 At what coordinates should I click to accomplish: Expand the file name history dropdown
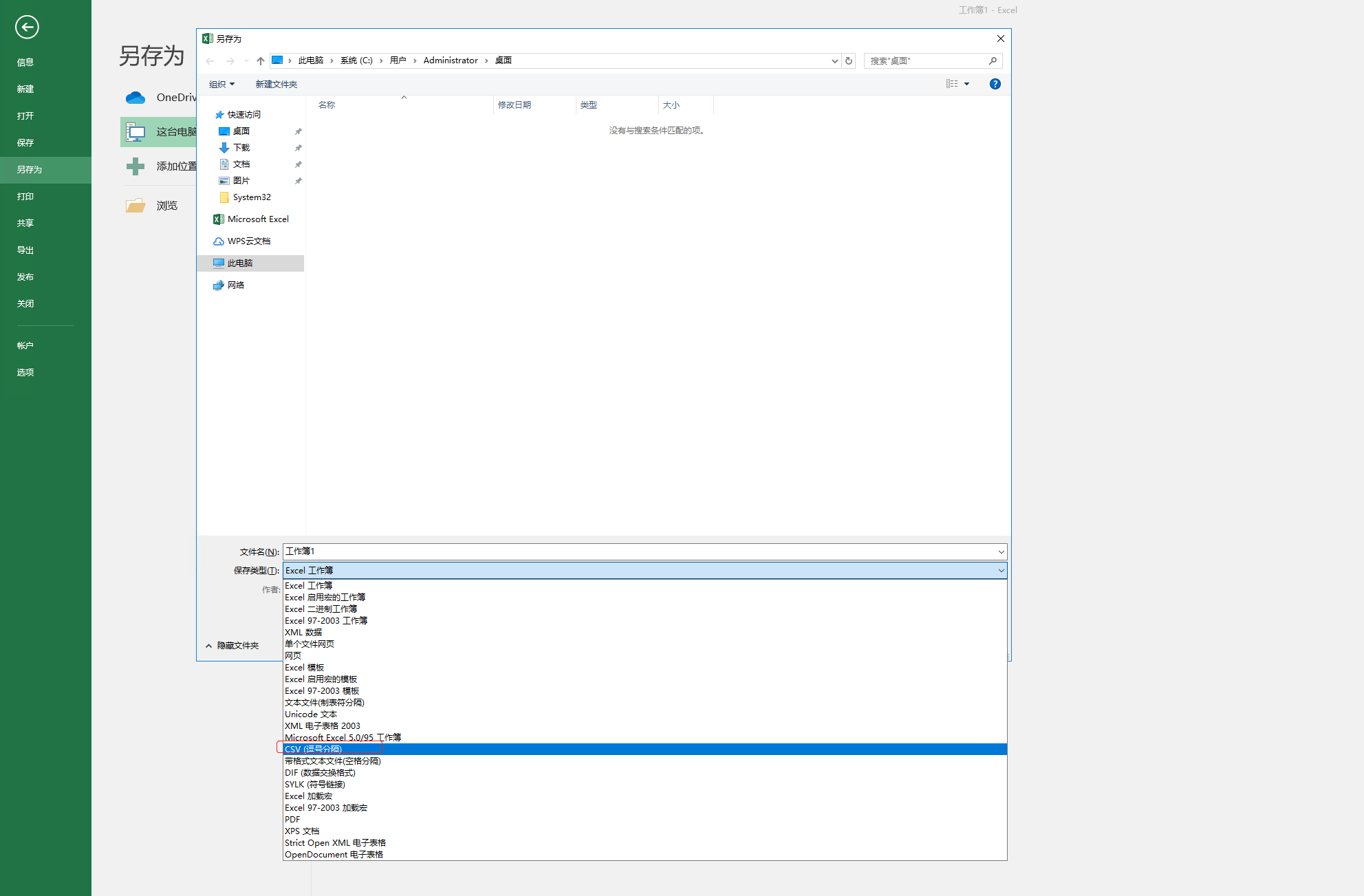click(1001, 551)
